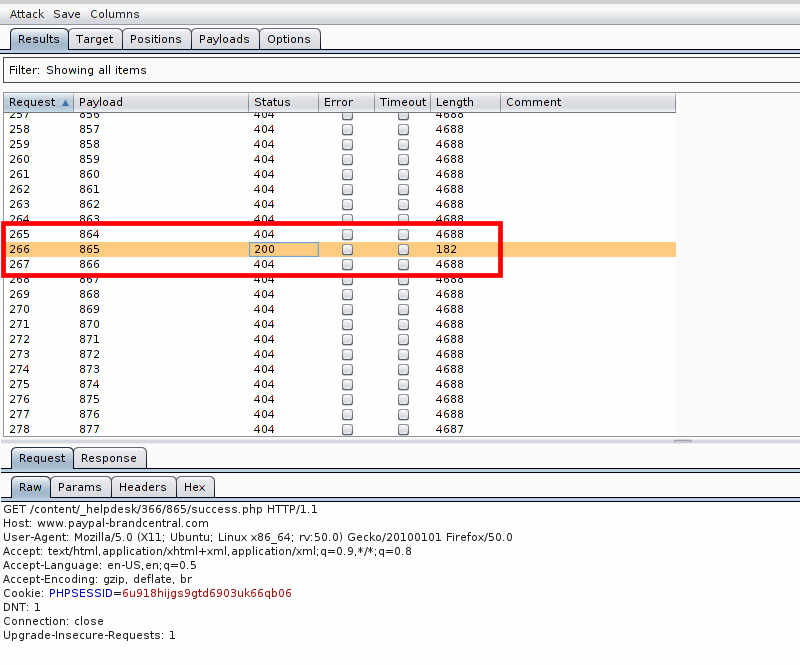Switch to the Positions tab

[156, 39]
